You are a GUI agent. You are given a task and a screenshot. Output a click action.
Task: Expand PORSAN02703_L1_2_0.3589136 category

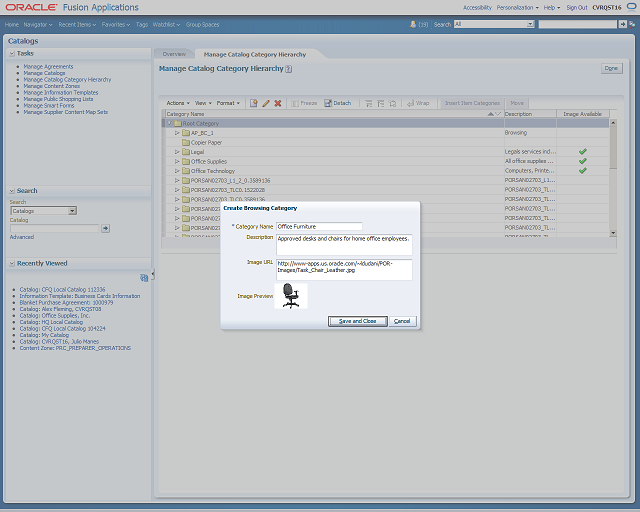click(x=177, y=180)
